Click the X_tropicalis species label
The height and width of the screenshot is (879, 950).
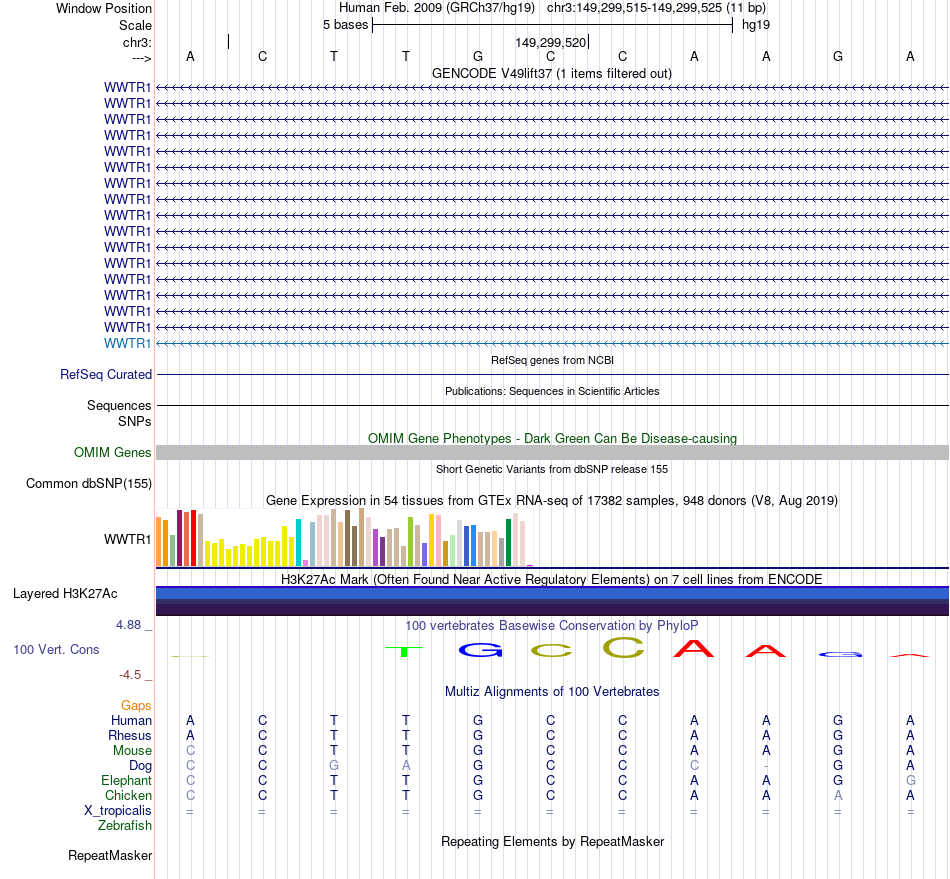[x=118, y=811]
